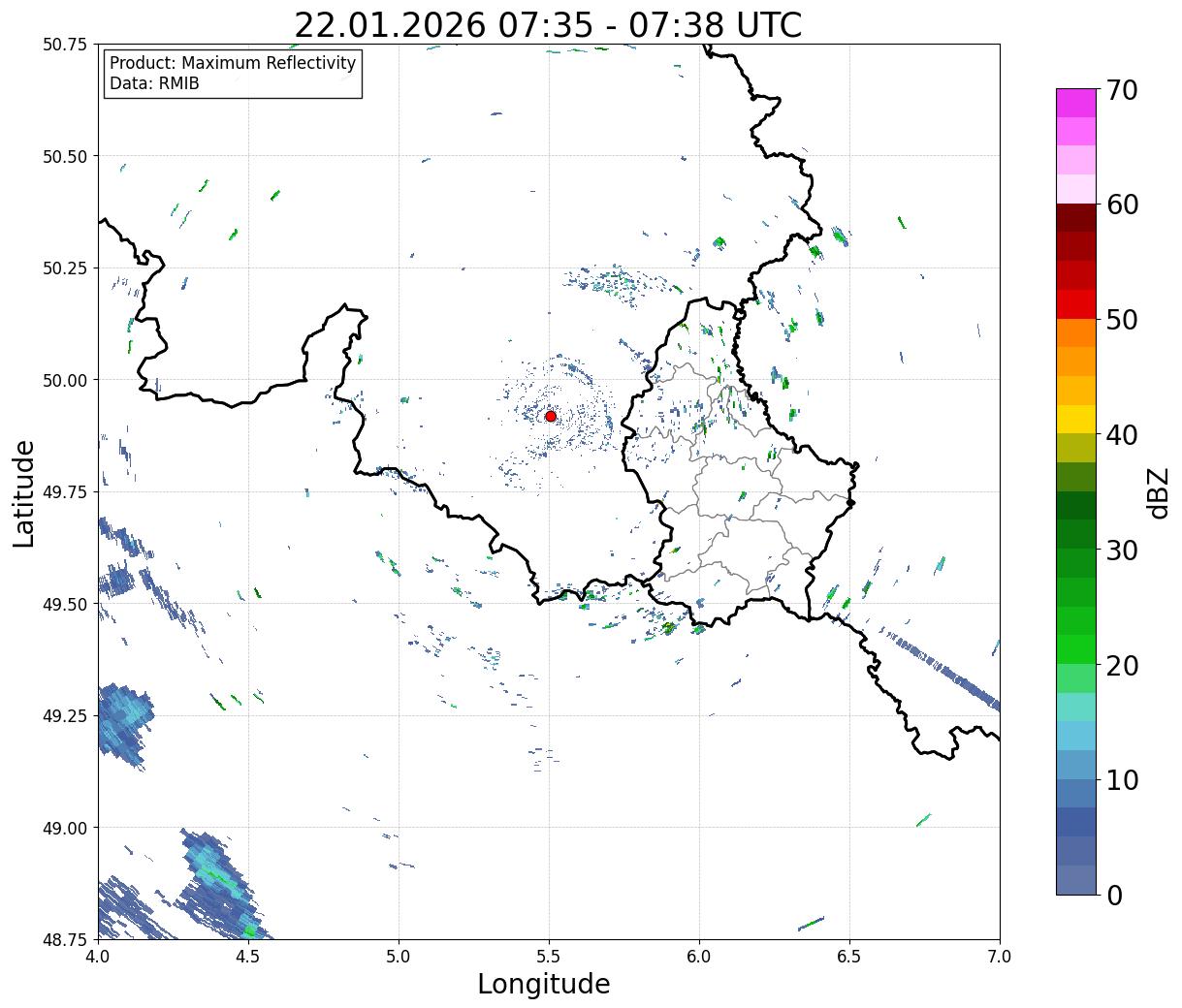Click the magenta 70 dBZ colorbar segment
The width and height of the screenshot is (1182, 1008).
coord(1076,103)
